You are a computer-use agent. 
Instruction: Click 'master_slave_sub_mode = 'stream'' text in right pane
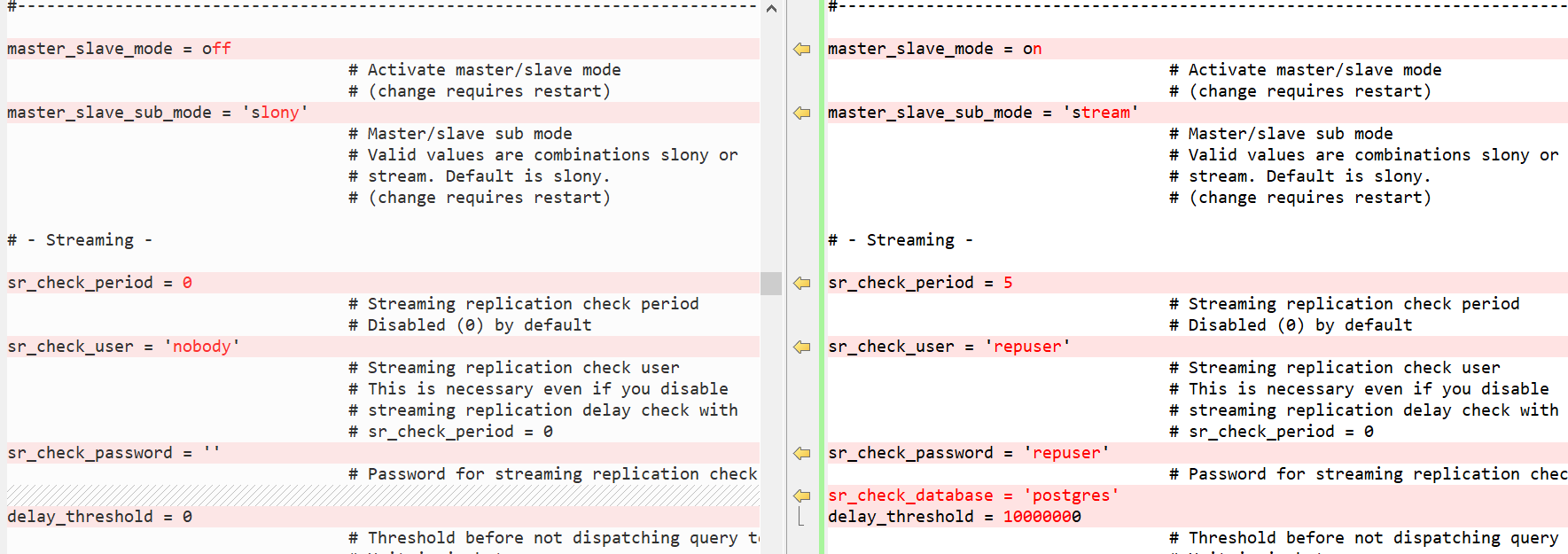(x=983, y=113)
